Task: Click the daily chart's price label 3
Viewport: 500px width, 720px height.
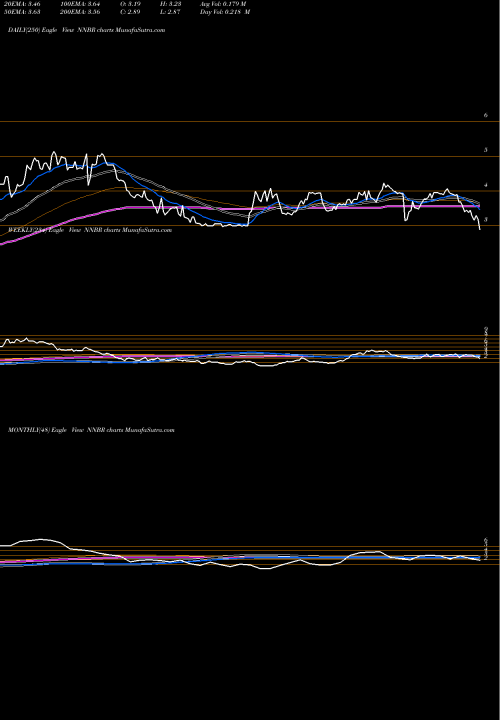Action: pos(486,220)
